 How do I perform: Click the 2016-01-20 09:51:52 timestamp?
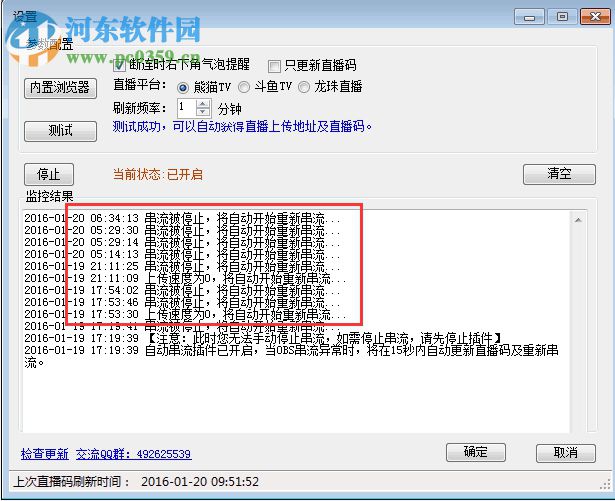[200, 482]
